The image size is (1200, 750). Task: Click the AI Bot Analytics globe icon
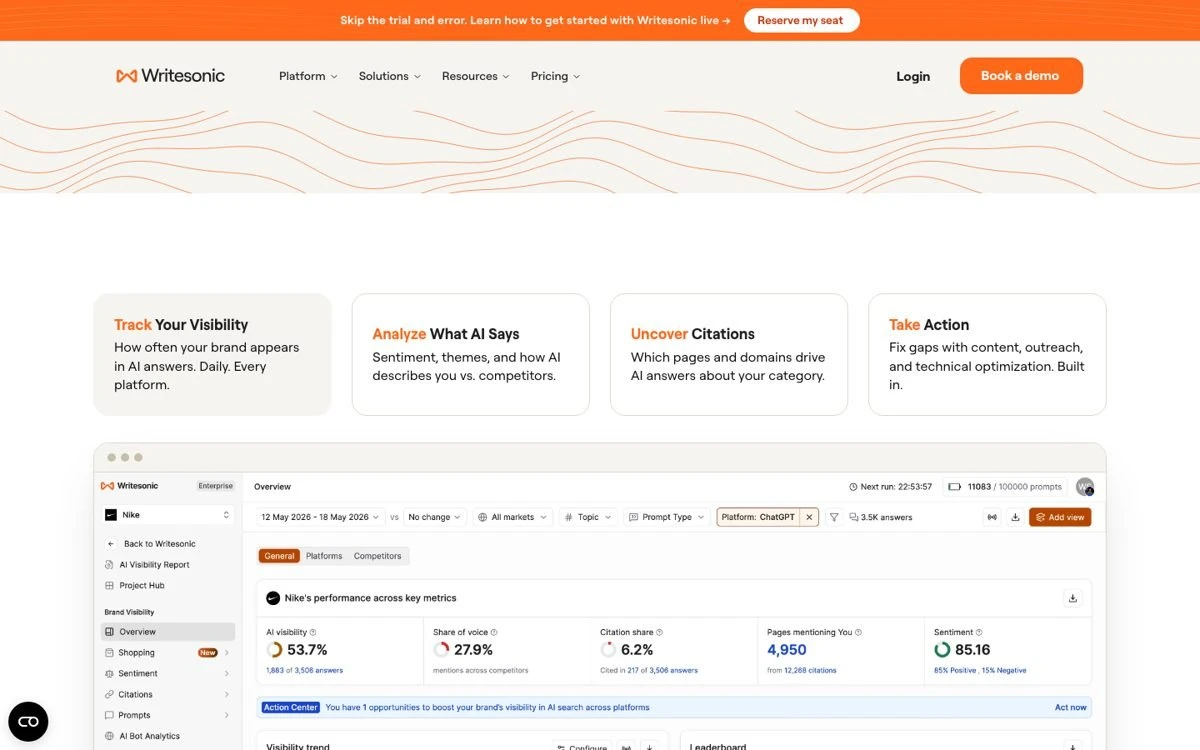pyautogui.click(x=110, y=736)
